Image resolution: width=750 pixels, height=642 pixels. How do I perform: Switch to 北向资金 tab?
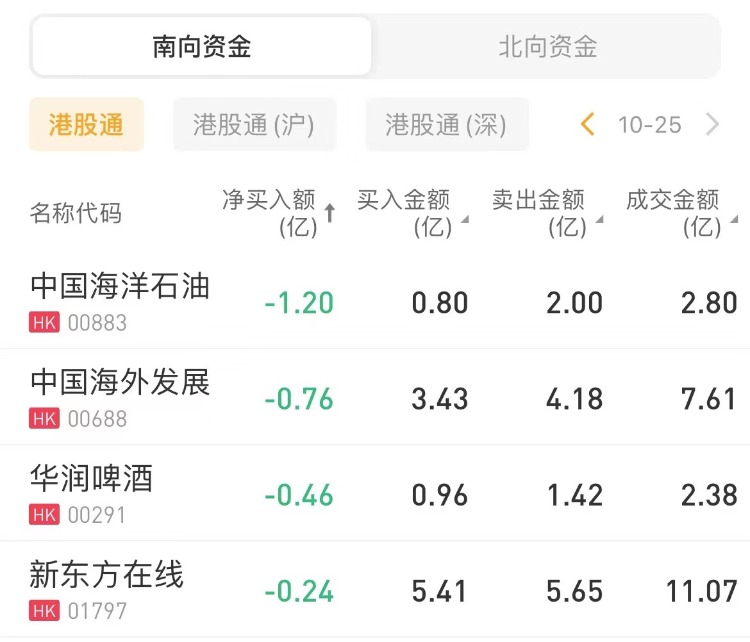(x=547, y=47)
